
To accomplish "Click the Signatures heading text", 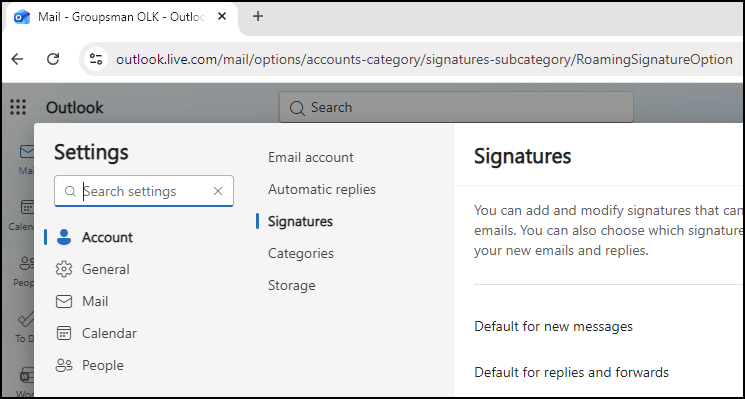I will point(523,156).
